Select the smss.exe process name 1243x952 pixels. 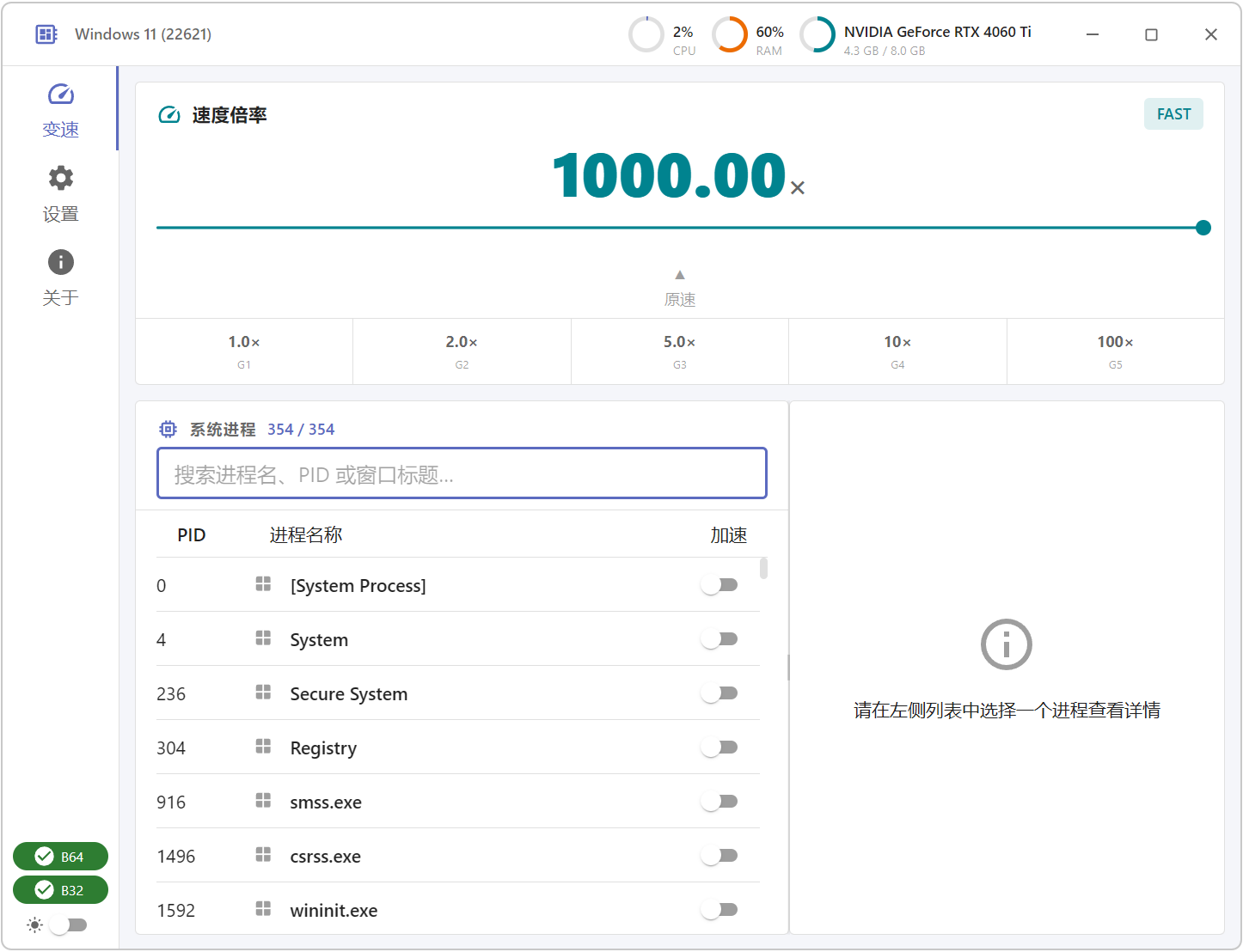326,802
